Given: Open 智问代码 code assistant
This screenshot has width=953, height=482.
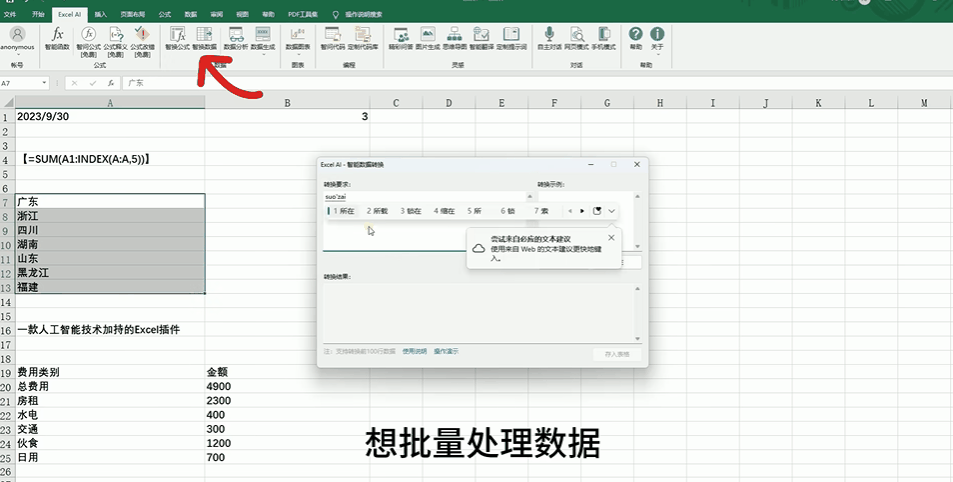Looking at the screenshot, I should [x=332, y=34].
